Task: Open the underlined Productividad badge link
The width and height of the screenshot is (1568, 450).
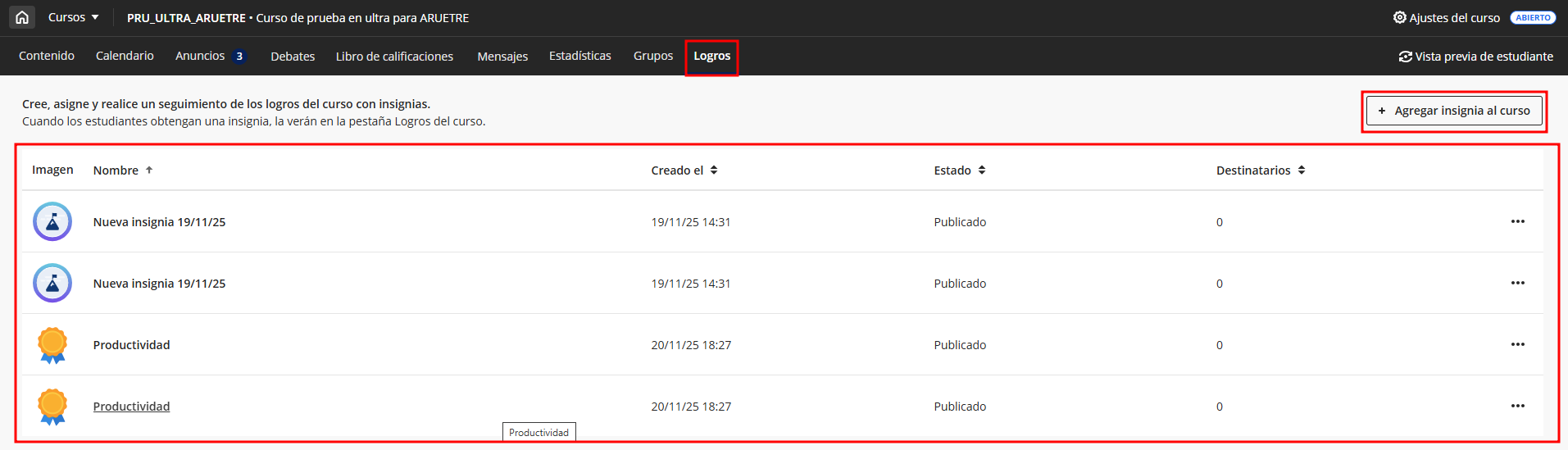Action: [x=131, y=407]
